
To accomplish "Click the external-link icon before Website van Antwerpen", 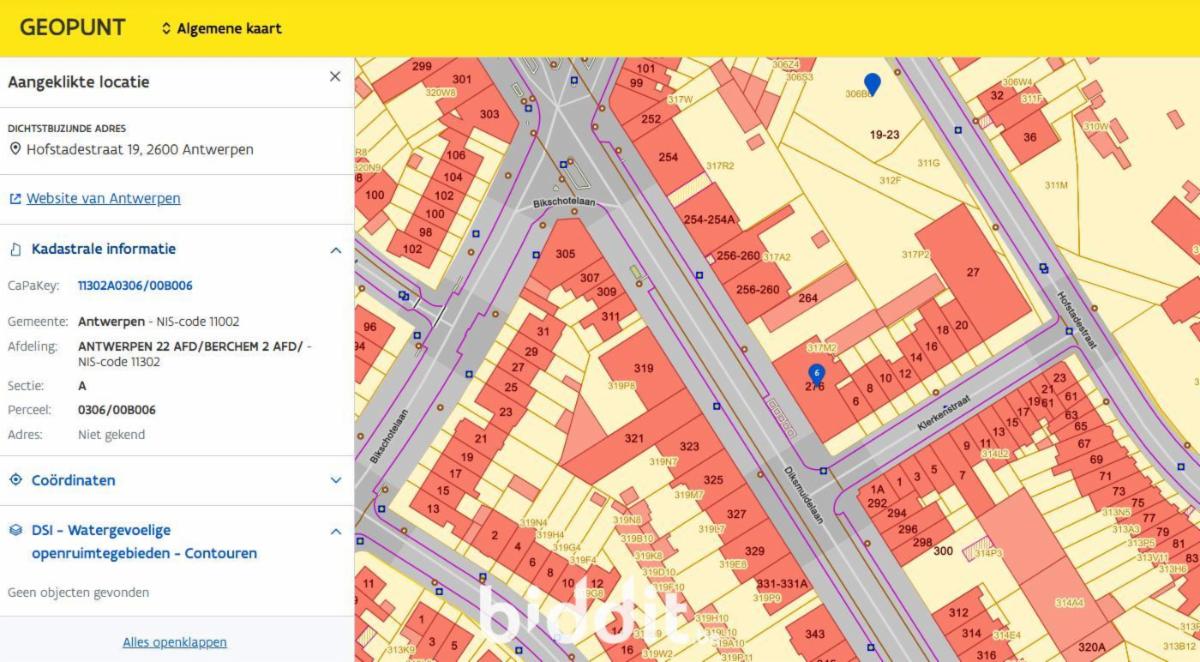I will [15, 199].
